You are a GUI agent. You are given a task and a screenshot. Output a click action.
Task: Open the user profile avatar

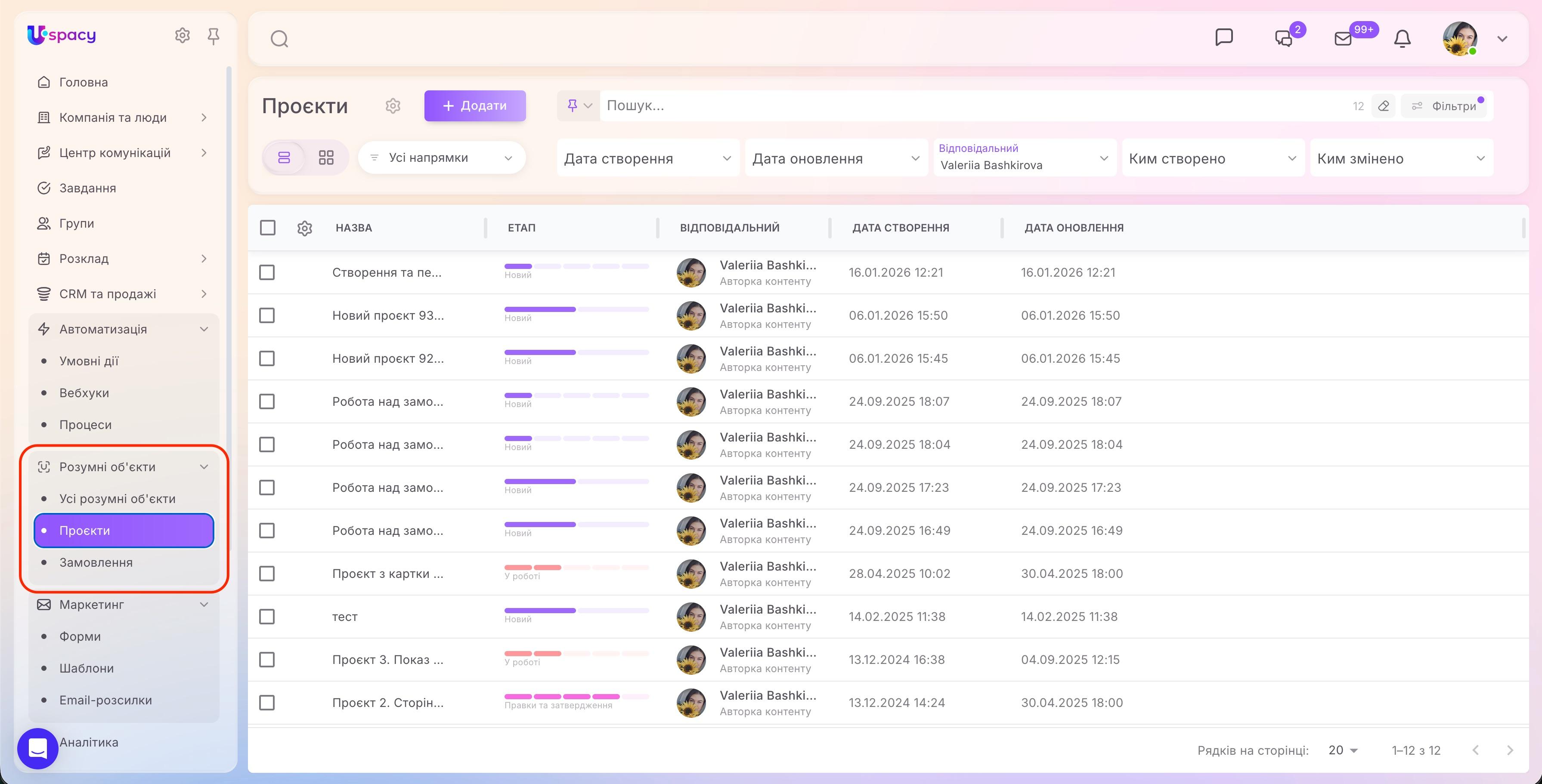pyautogui.click(x=1460, y=39)
